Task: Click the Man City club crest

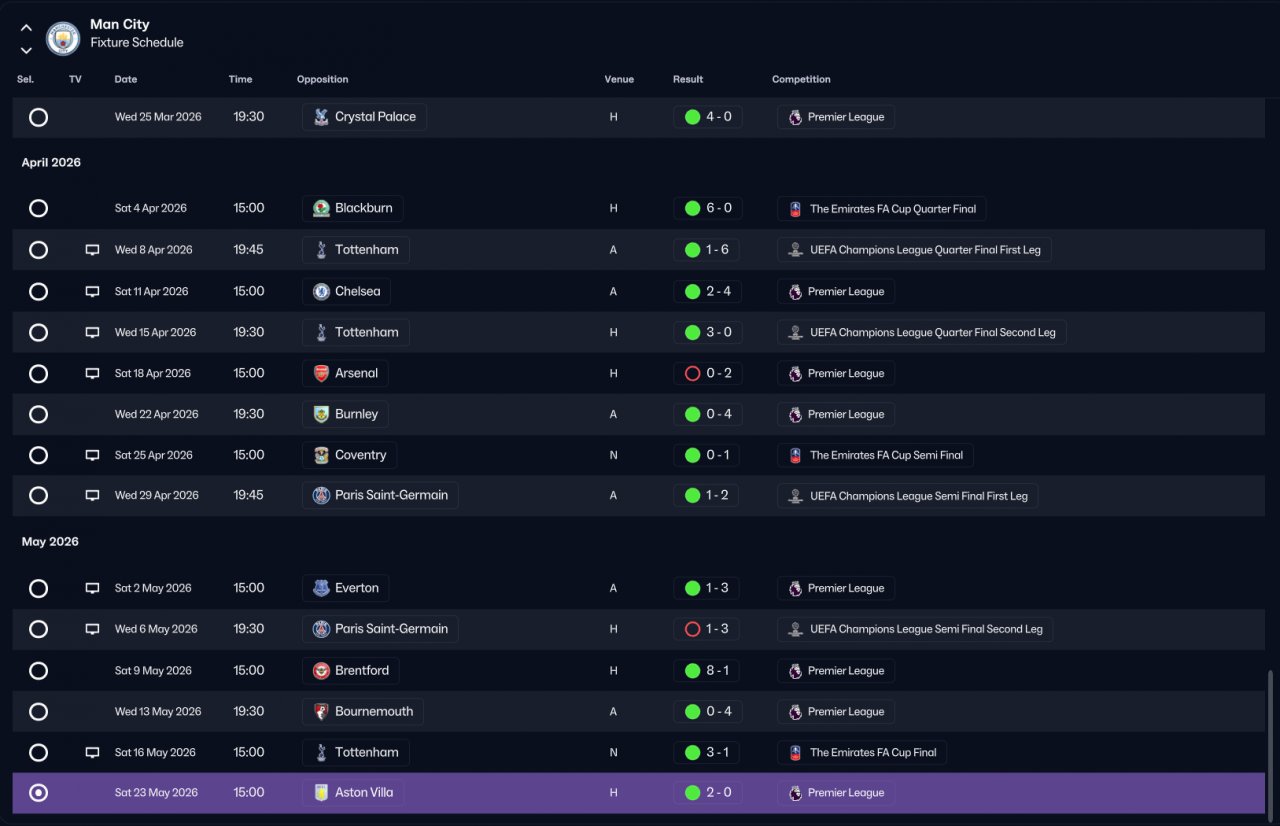Action: click(63, 38)
